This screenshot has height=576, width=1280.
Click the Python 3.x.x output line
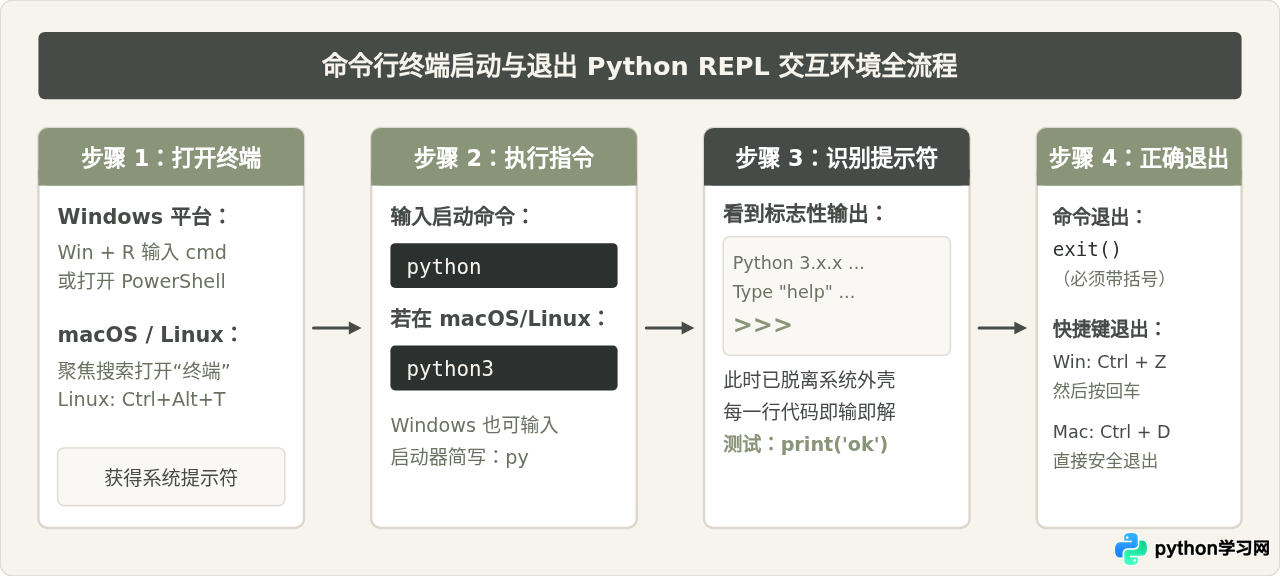tap(799, 263)
